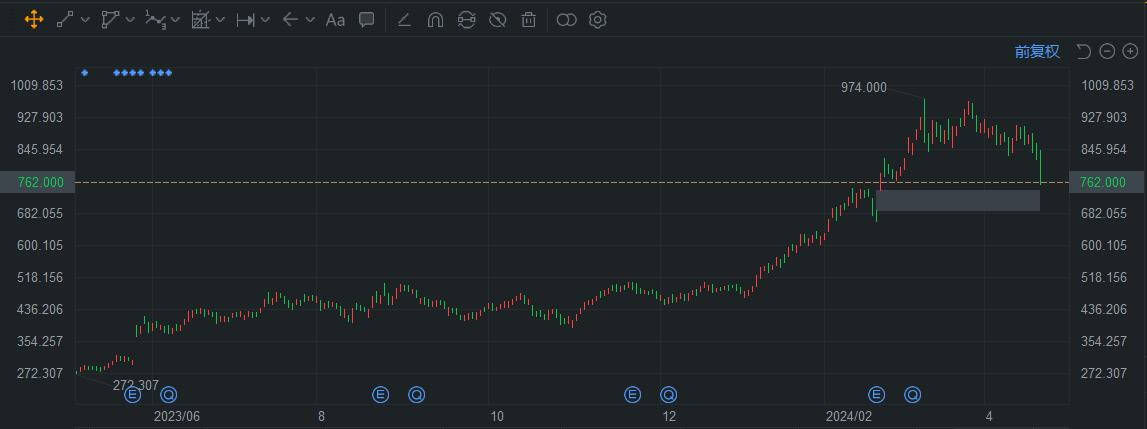Select the Aa text annotation tool
The width and height of the screenshot is (1147, 429).
336,19
